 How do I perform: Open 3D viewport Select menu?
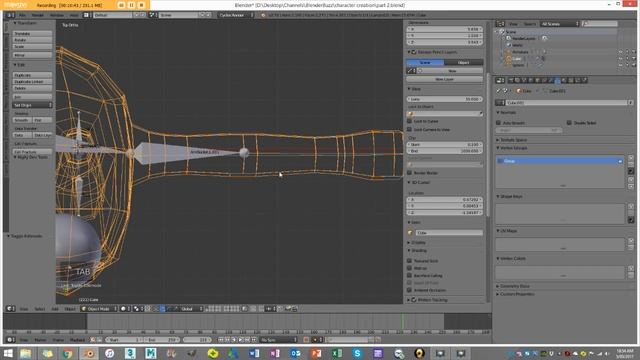(x=40, y=309)
